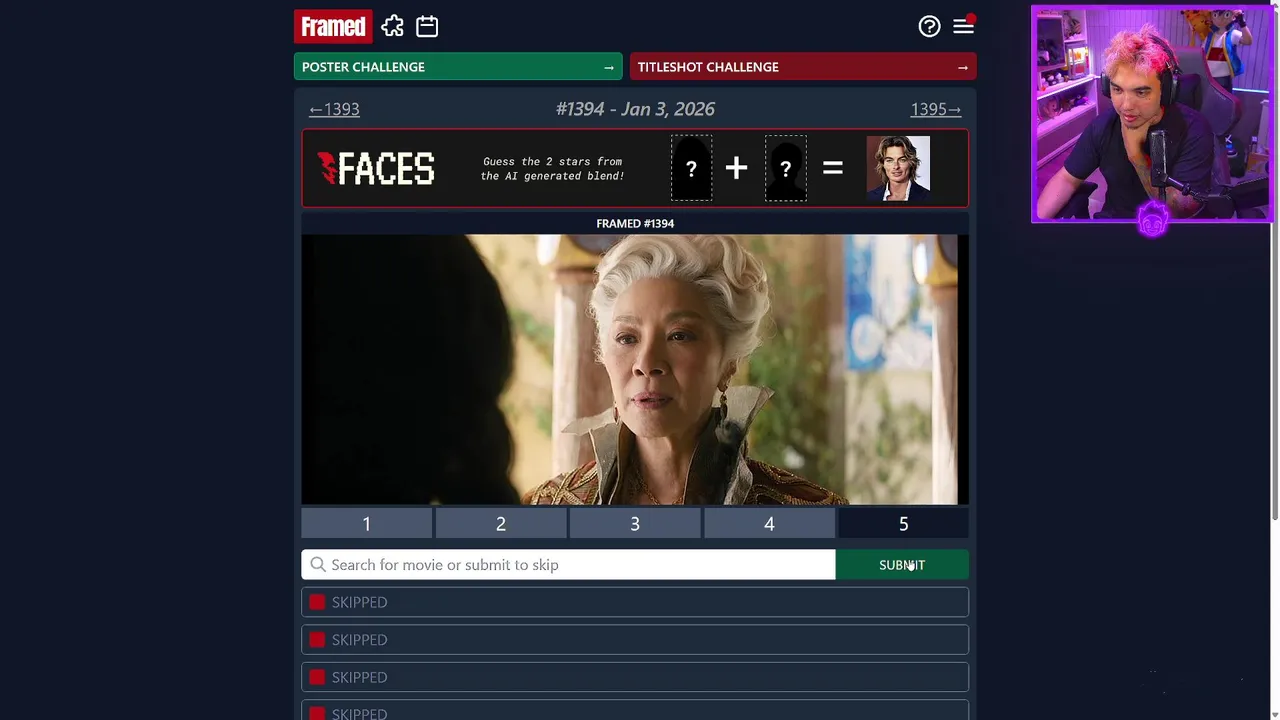
Task: Click the 'FRAMED #1394' caption
Action: 635,223
